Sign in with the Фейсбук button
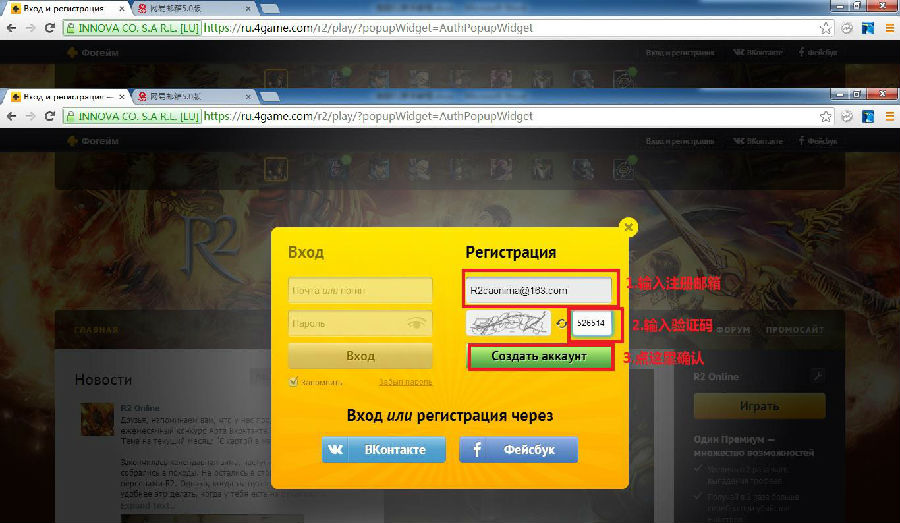 [x=518, y=450]
